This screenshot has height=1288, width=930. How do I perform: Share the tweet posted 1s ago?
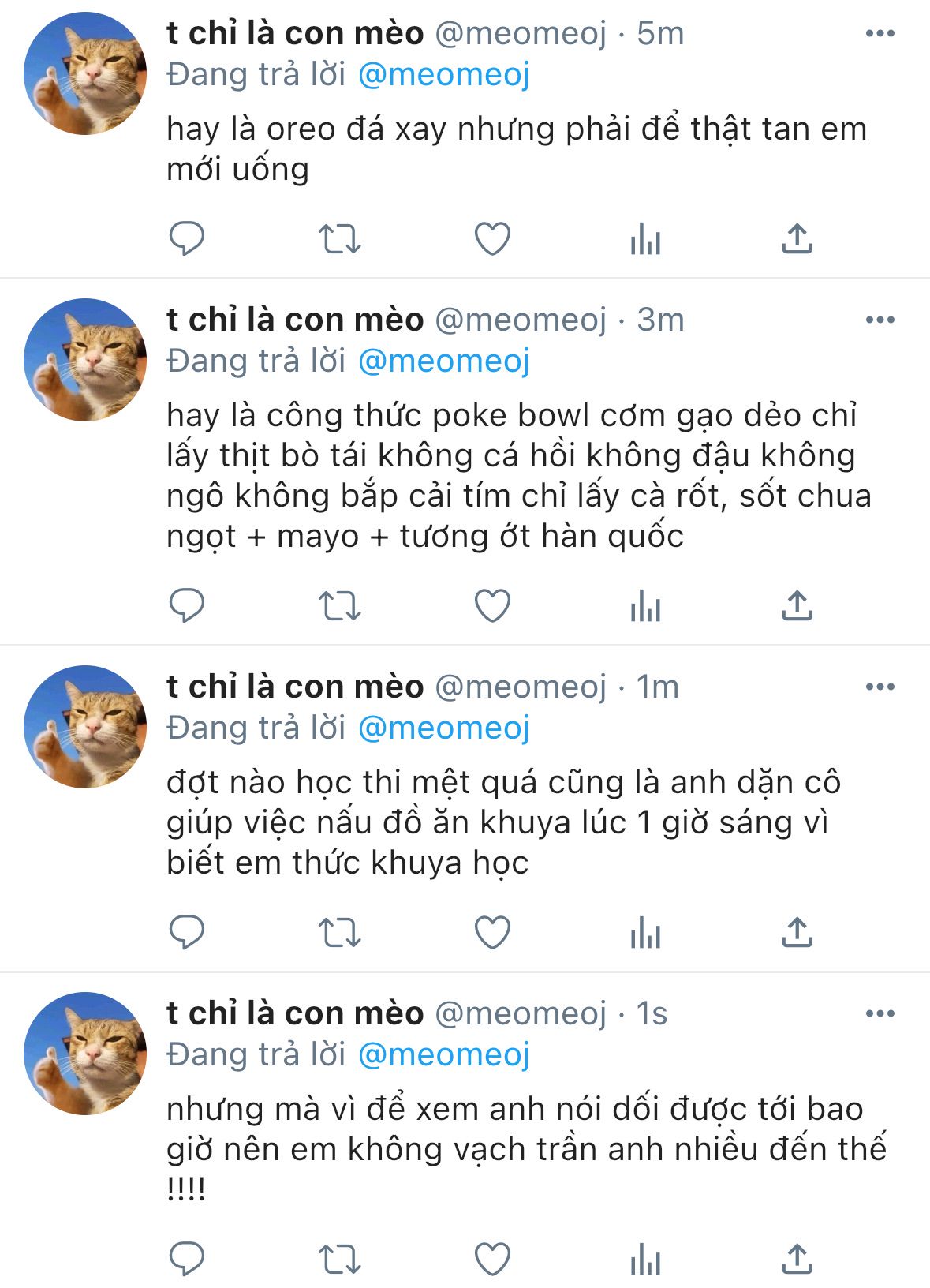(x=797, y=1259)
